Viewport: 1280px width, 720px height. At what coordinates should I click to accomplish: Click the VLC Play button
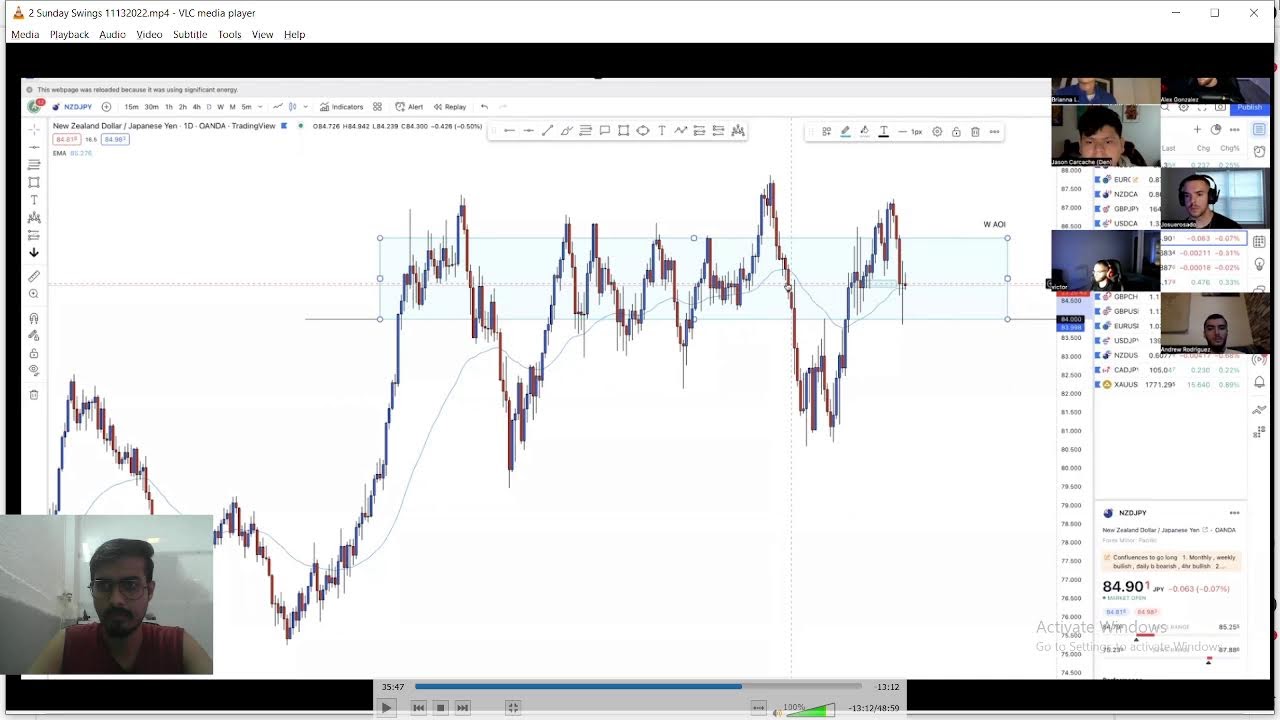(x=387, y=708)
